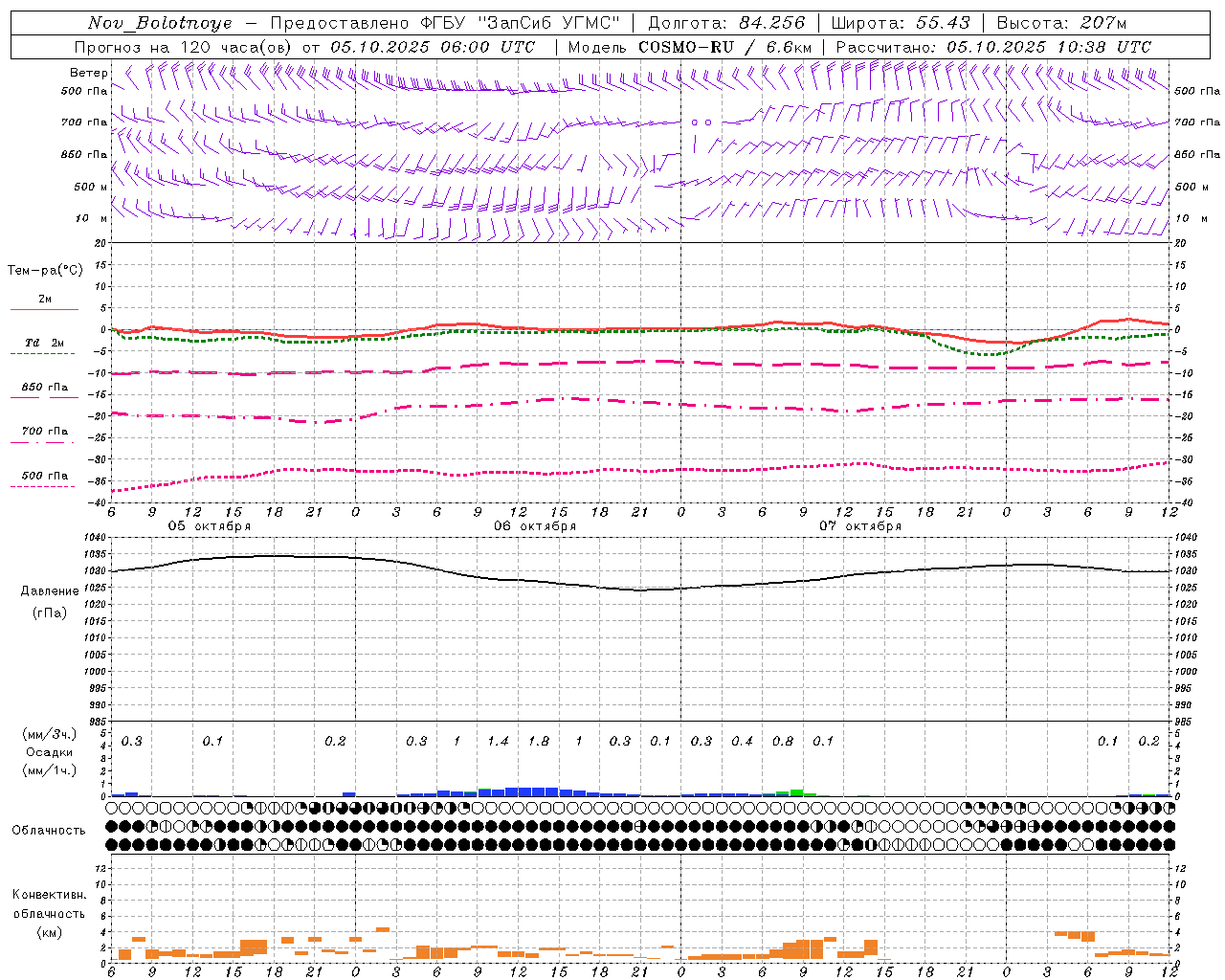Click the dotted line sample under '500 гПа' legend
Screen dimensions: 1225x980
pos(42,486)
